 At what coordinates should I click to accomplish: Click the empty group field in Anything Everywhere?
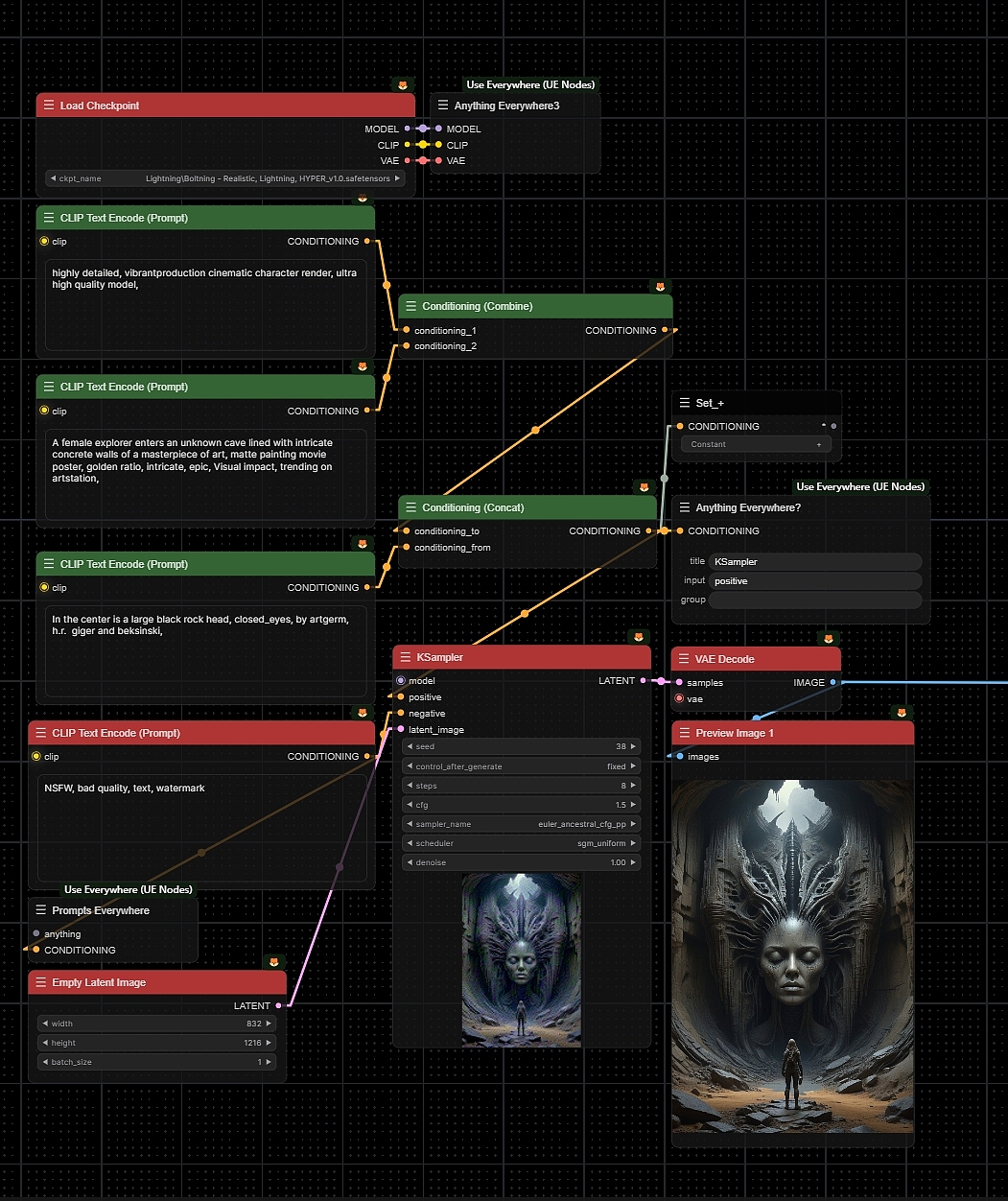click(x=816, y=600)
